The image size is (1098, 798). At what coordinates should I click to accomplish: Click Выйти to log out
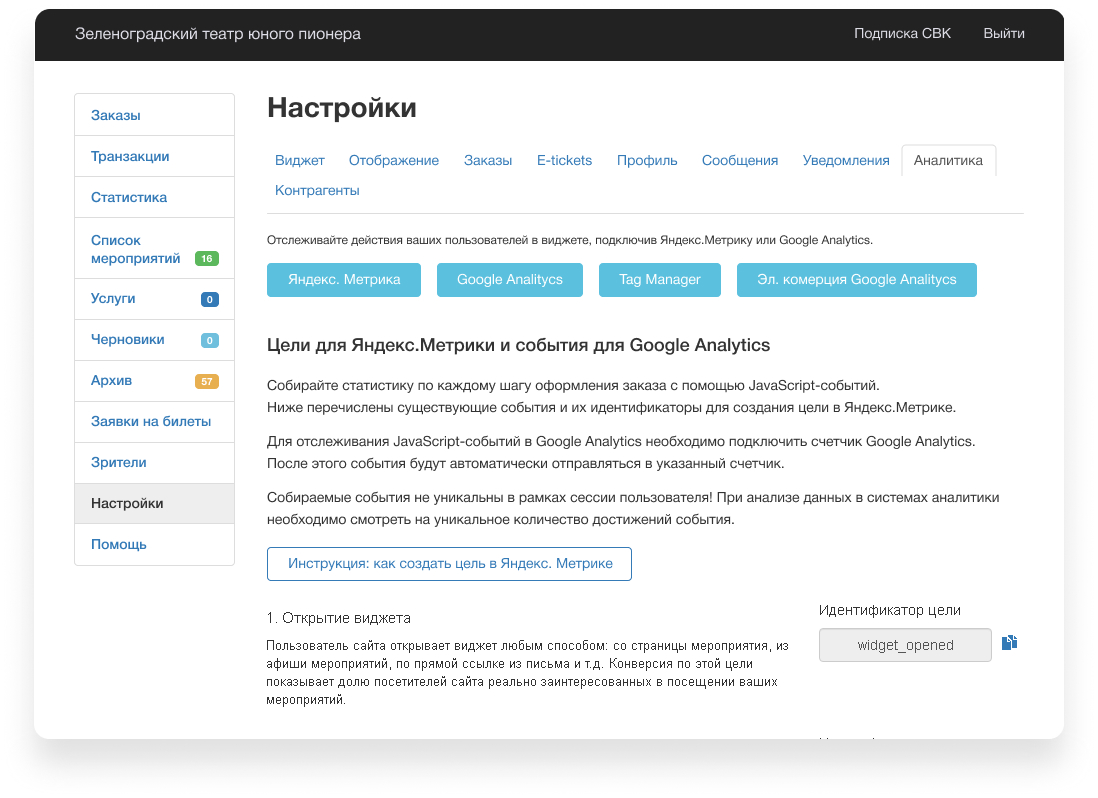click(x=1003, y=34)
